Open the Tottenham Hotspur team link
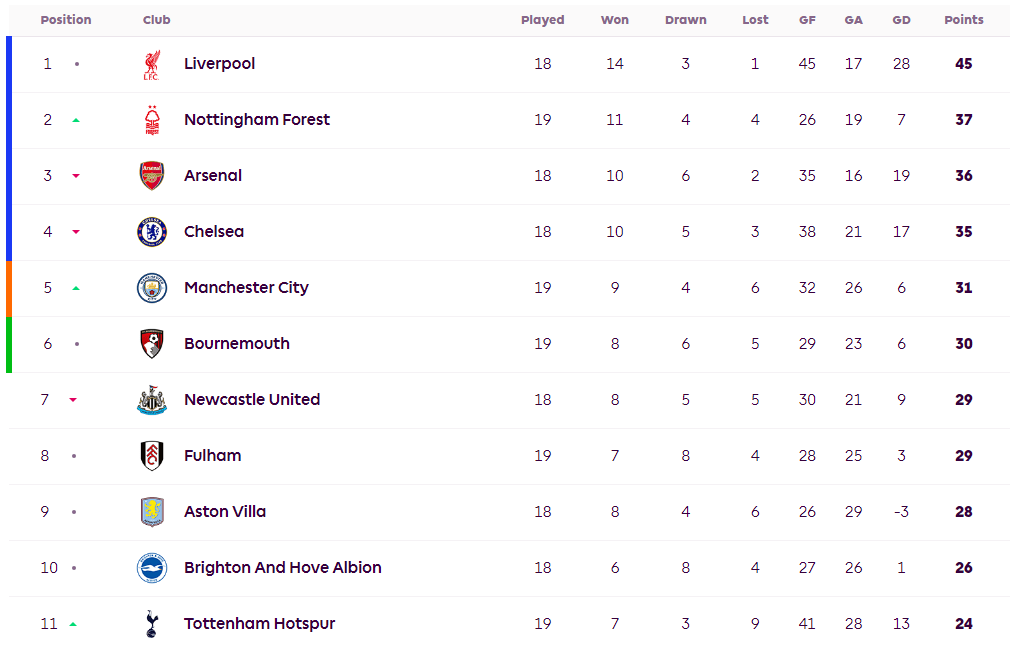 tap(260, 624)
